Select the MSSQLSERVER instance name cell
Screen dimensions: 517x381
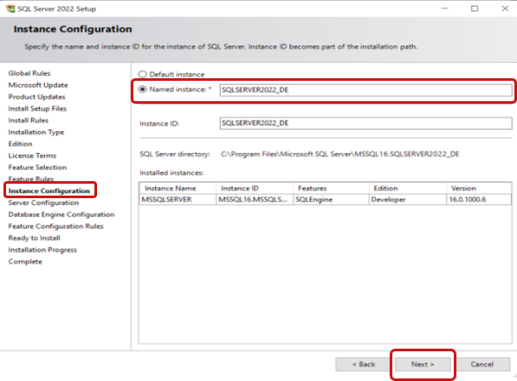[178, 199]
